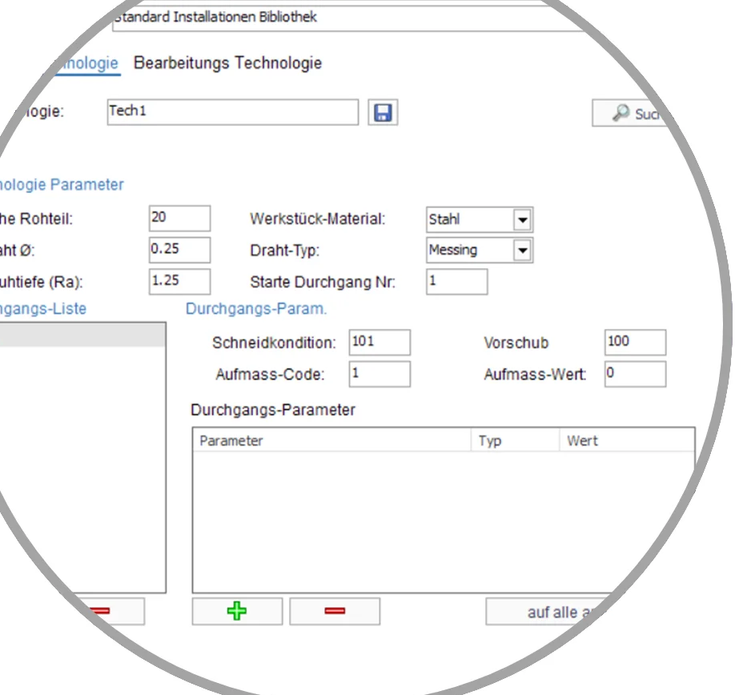Click the Vorschub field with 100

tap(635, 342)
